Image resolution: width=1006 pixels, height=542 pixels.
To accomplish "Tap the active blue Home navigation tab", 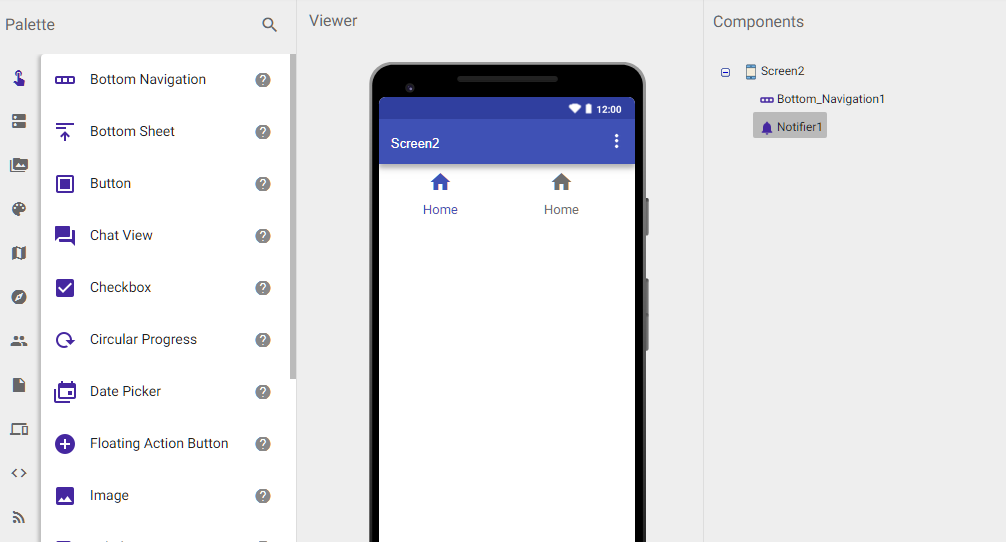I will click(440, 195).
